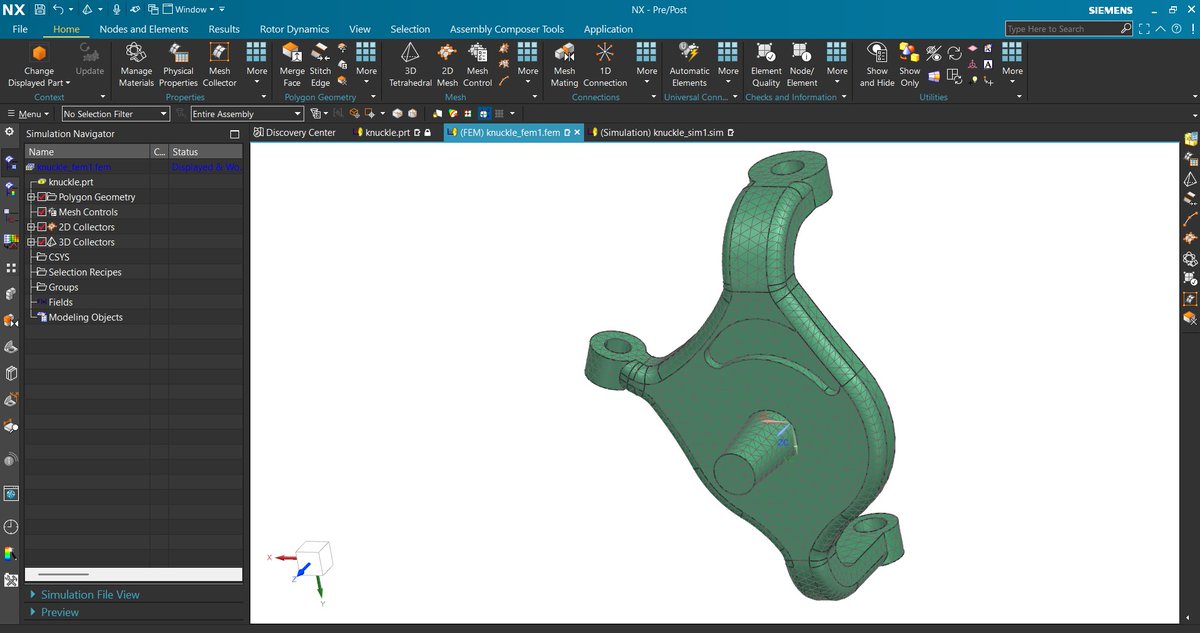The width and height of the screenshot is (1200, 633).
Task: Maximize the Simulation Navigator panel
Action: (x=235, y=133)
